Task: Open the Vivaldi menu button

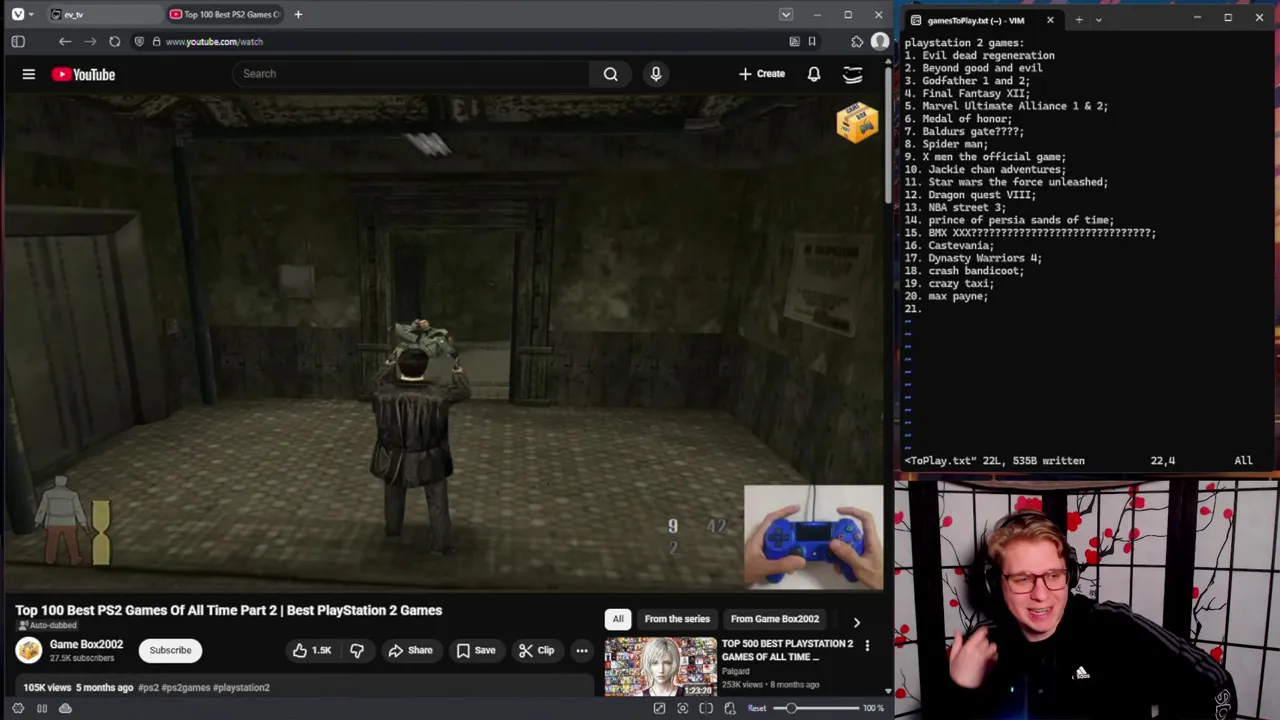Action: tap(18, 14)
